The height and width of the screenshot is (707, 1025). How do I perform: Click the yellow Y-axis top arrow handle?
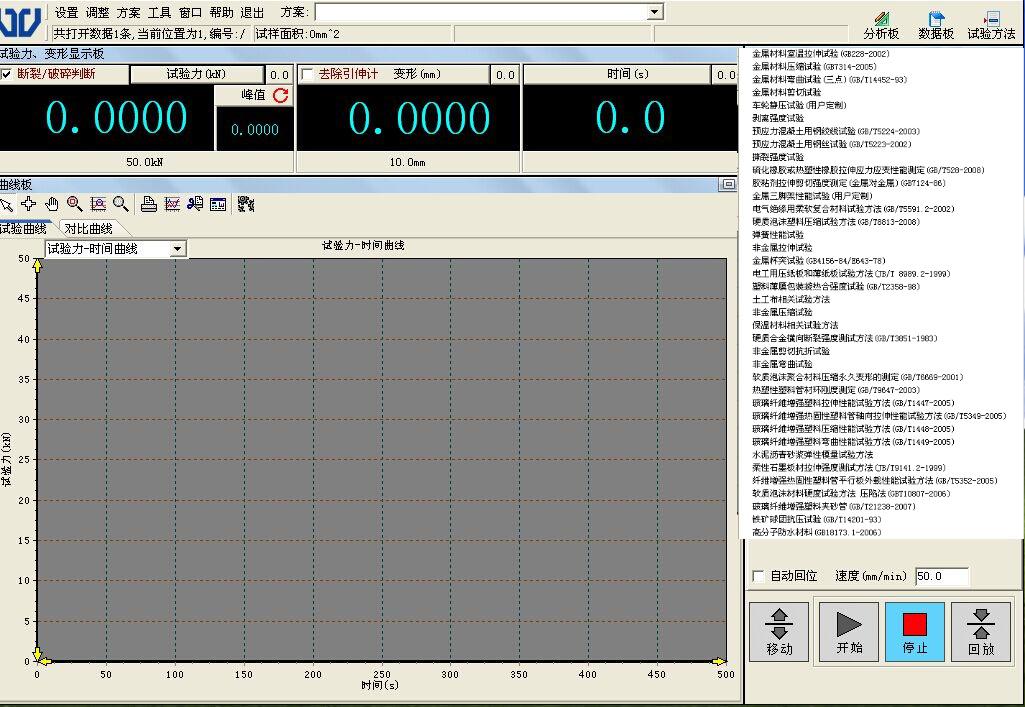(37, 265)
